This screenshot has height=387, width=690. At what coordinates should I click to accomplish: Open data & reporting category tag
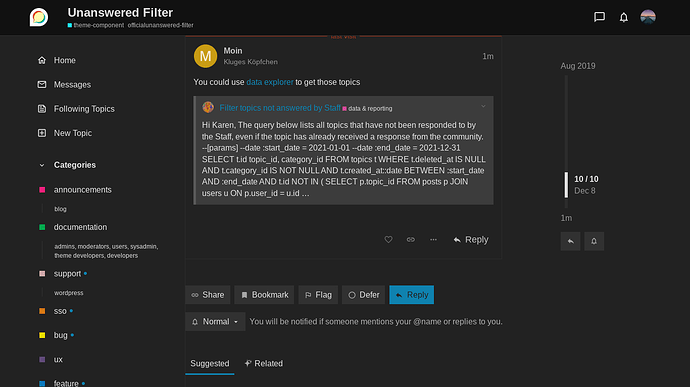(x=367, y=108)
